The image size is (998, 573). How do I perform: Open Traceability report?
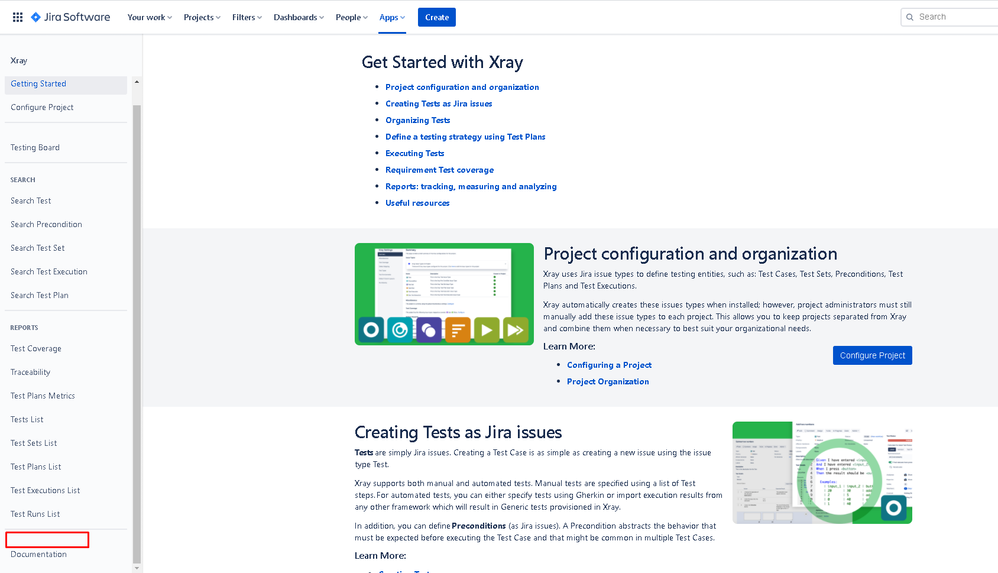pyautogui.click(x=30, y=372)
